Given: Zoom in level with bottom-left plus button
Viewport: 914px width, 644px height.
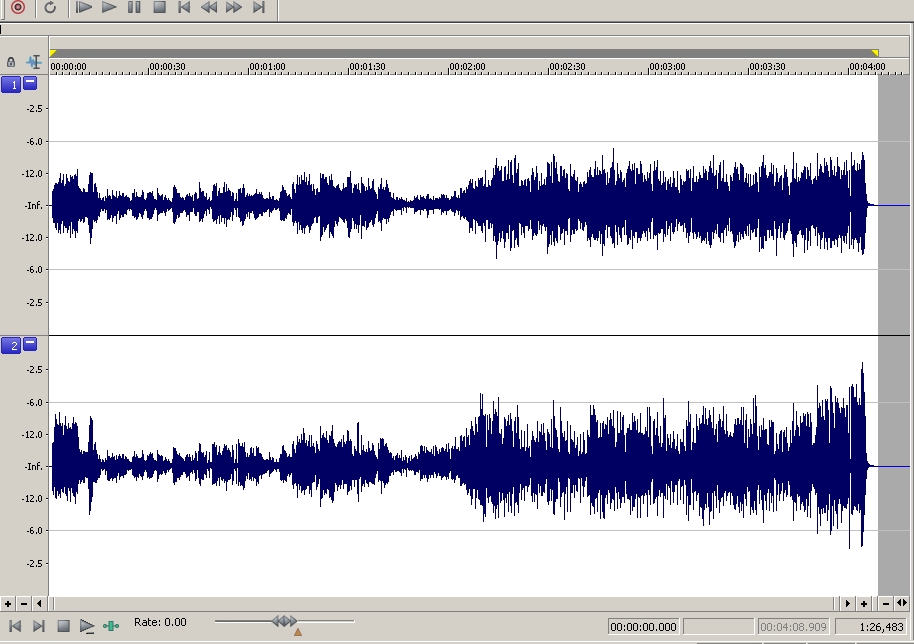Looking at the screenshot, I should (8, 604).
